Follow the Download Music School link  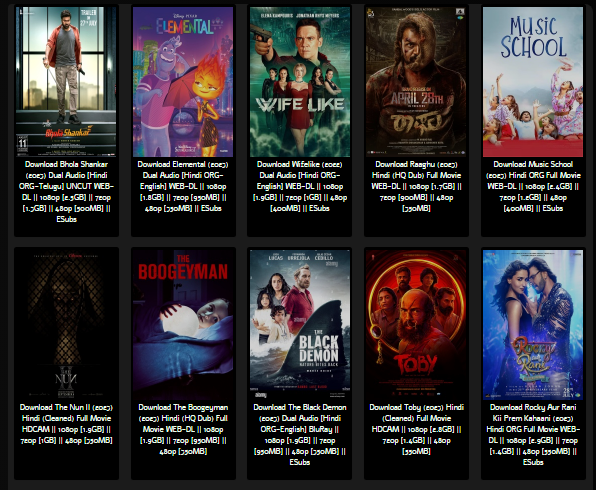pos(533,186)
